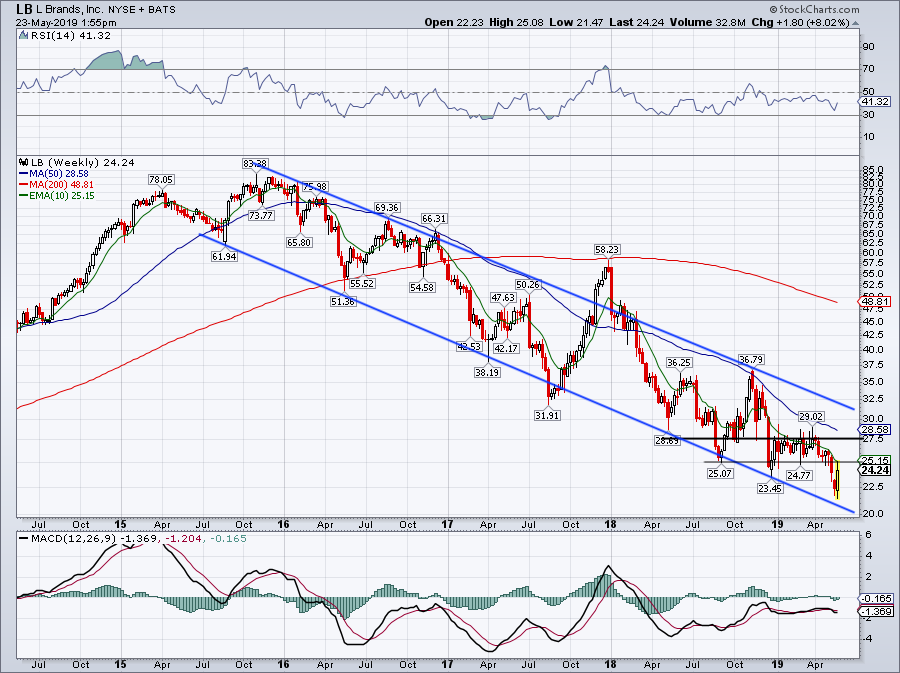Click the date stamp 23-May-2019 1:55pm
The height and width of the screenshot is (673, 900).
[x=66, y=23]
